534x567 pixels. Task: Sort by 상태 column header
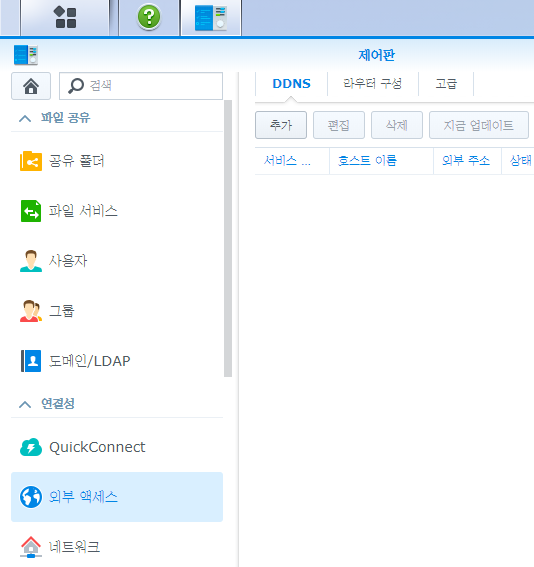[x=518, y=161]
